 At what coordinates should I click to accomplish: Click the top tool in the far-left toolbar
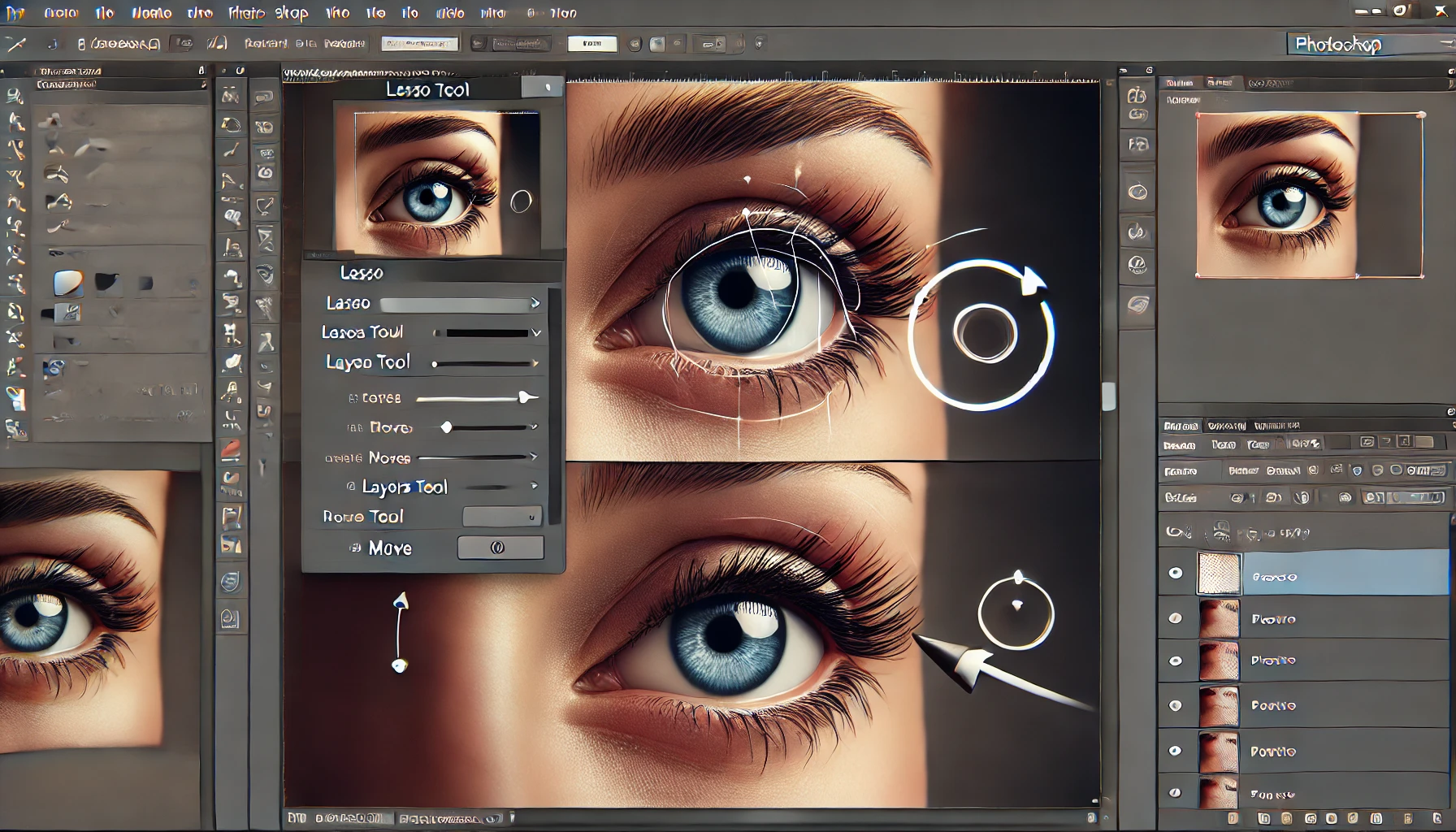[14, 96]
